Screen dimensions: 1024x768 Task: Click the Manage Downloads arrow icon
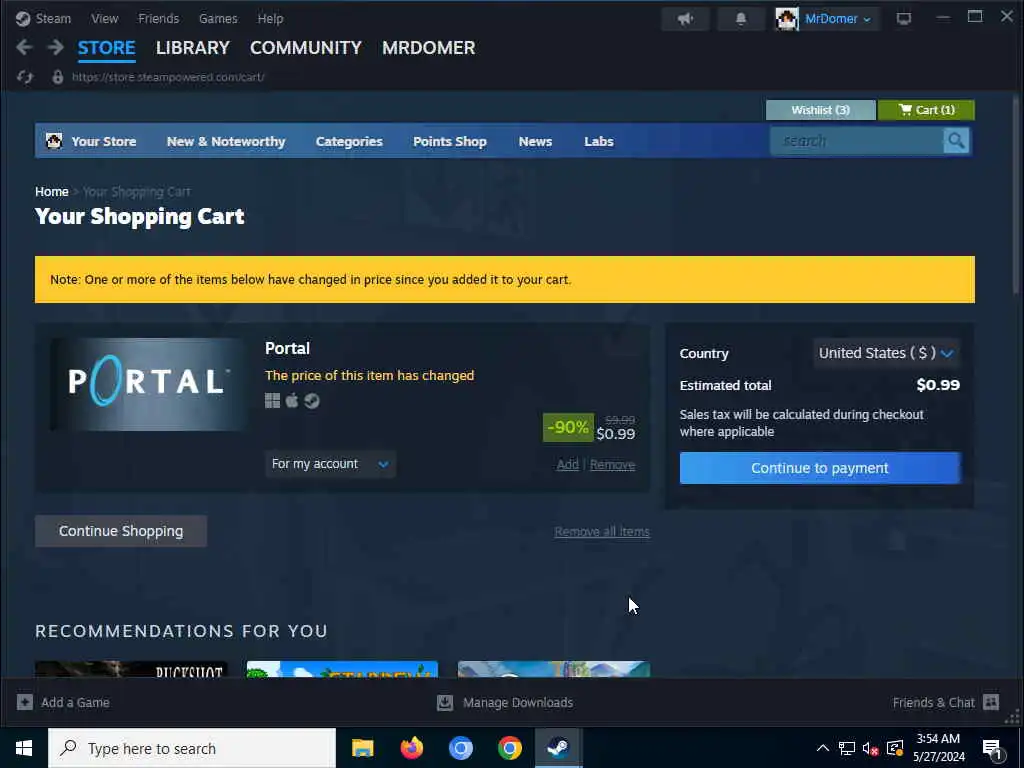pos(445,702)
